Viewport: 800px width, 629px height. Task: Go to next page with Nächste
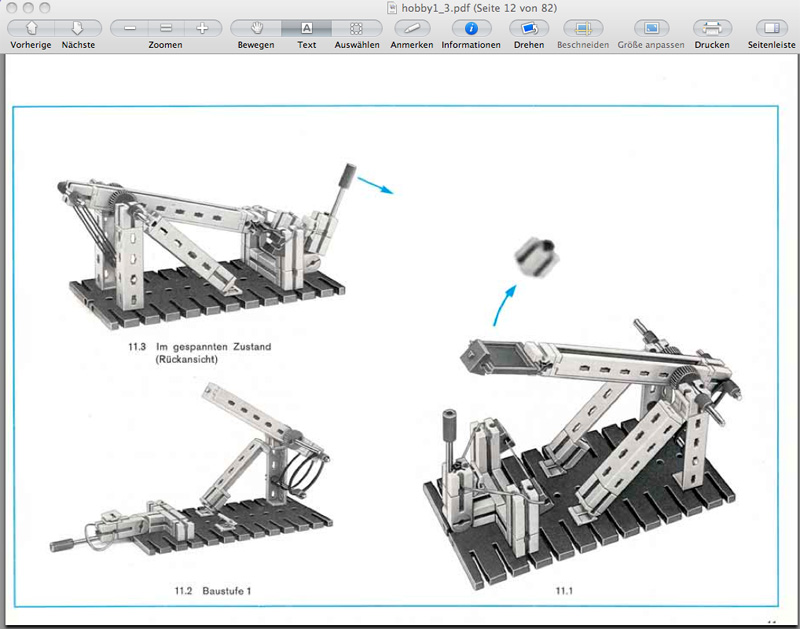78,28
